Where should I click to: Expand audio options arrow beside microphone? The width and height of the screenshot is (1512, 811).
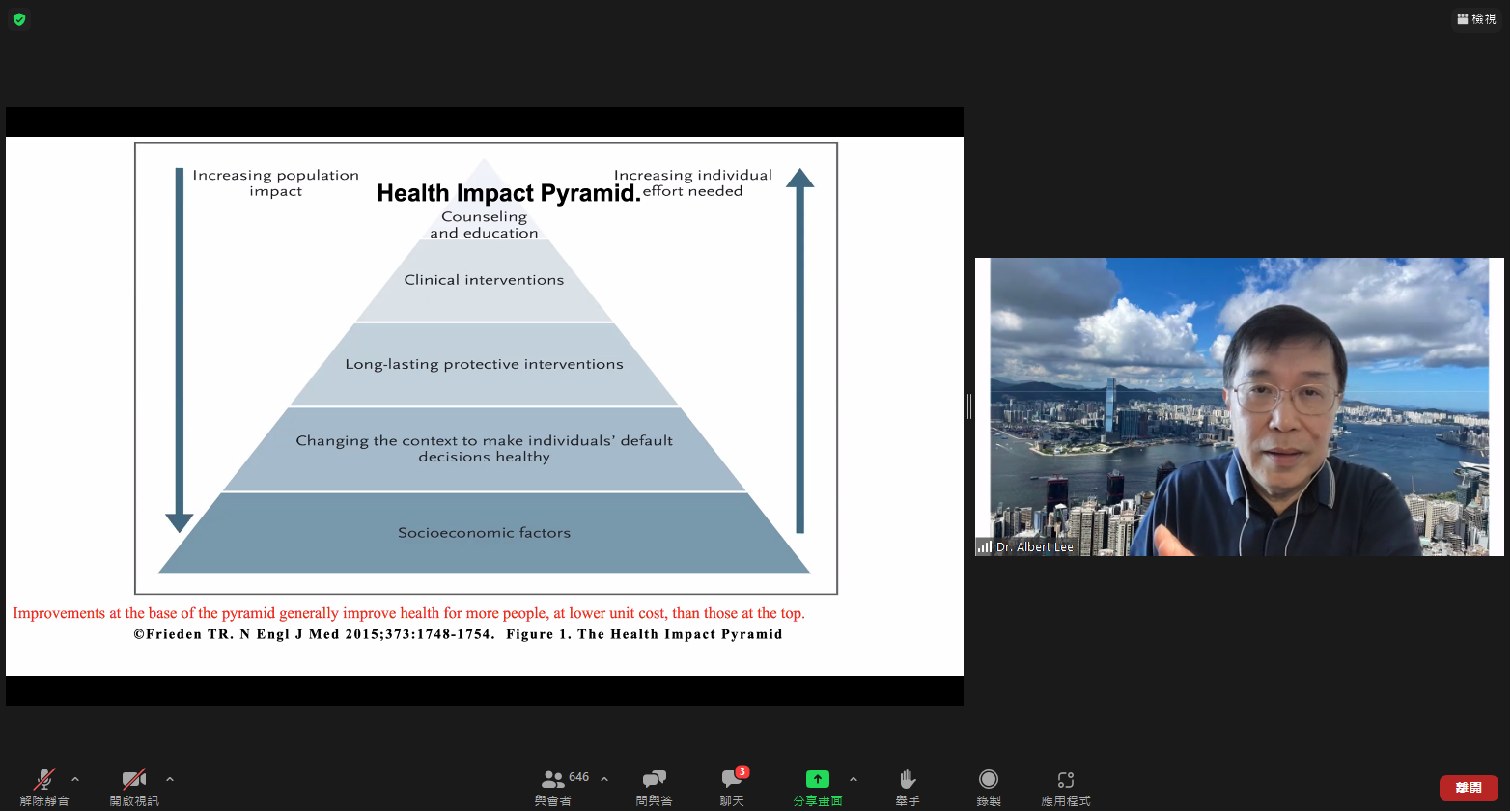tap(75, 779)
